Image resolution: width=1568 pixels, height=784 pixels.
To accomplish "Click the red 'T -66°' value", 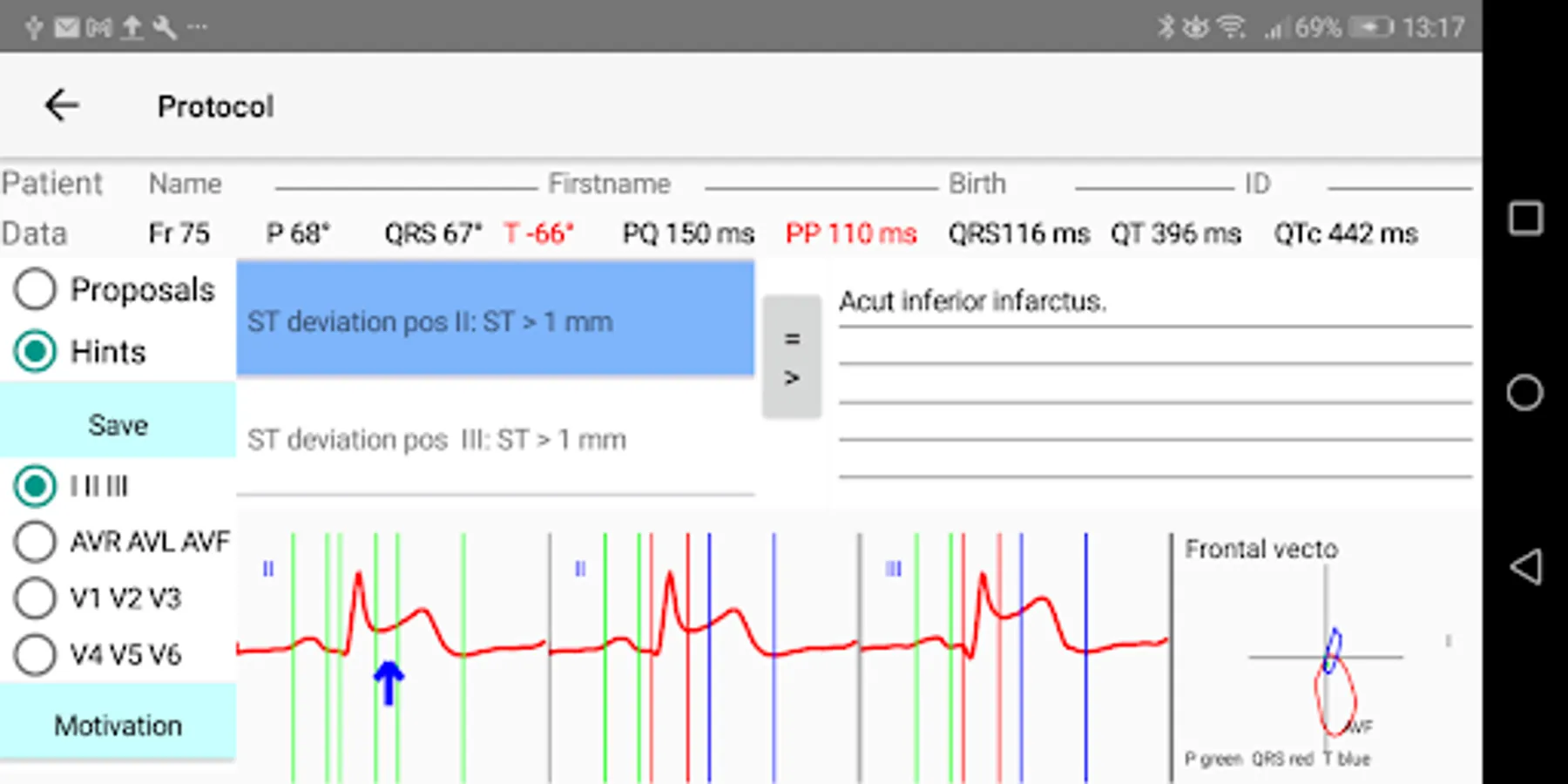I will pos(538,233).
